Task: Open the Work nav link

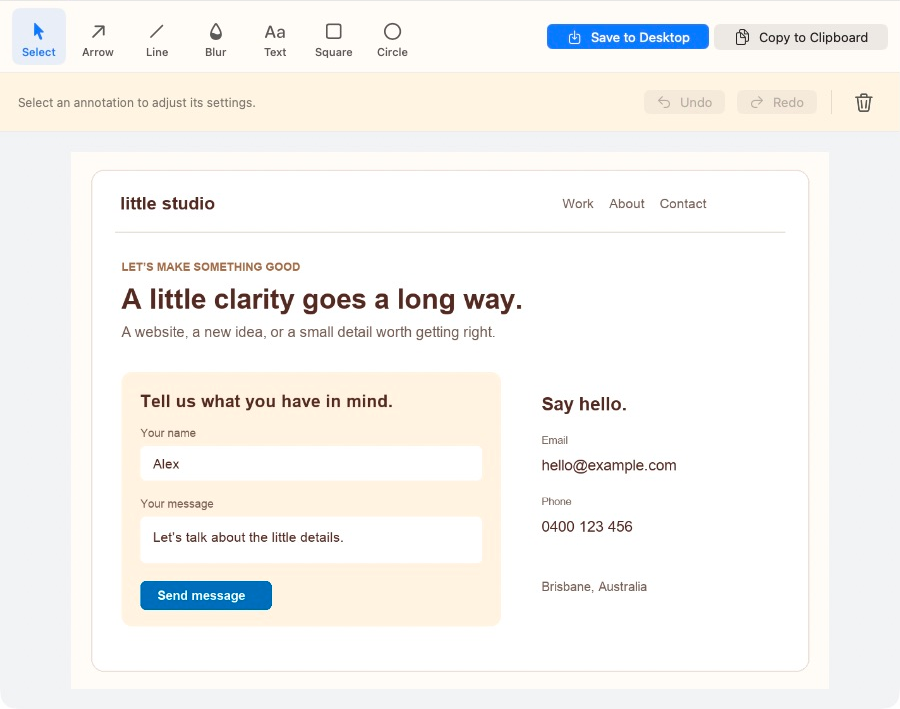Action: pyautogui.click(x=577, y=204)
